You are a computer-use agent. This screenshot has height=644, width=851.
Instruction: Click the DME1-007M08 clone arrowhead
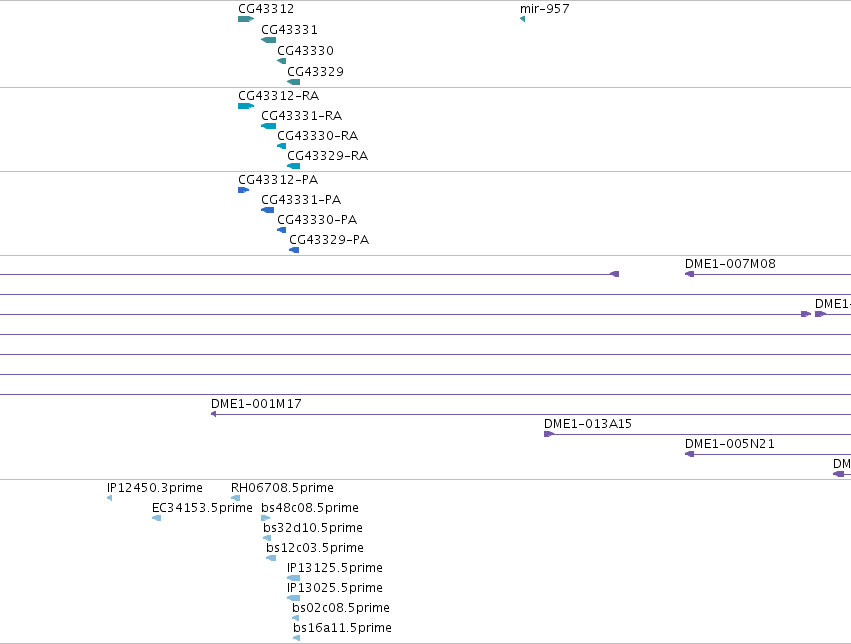[689, 274]
